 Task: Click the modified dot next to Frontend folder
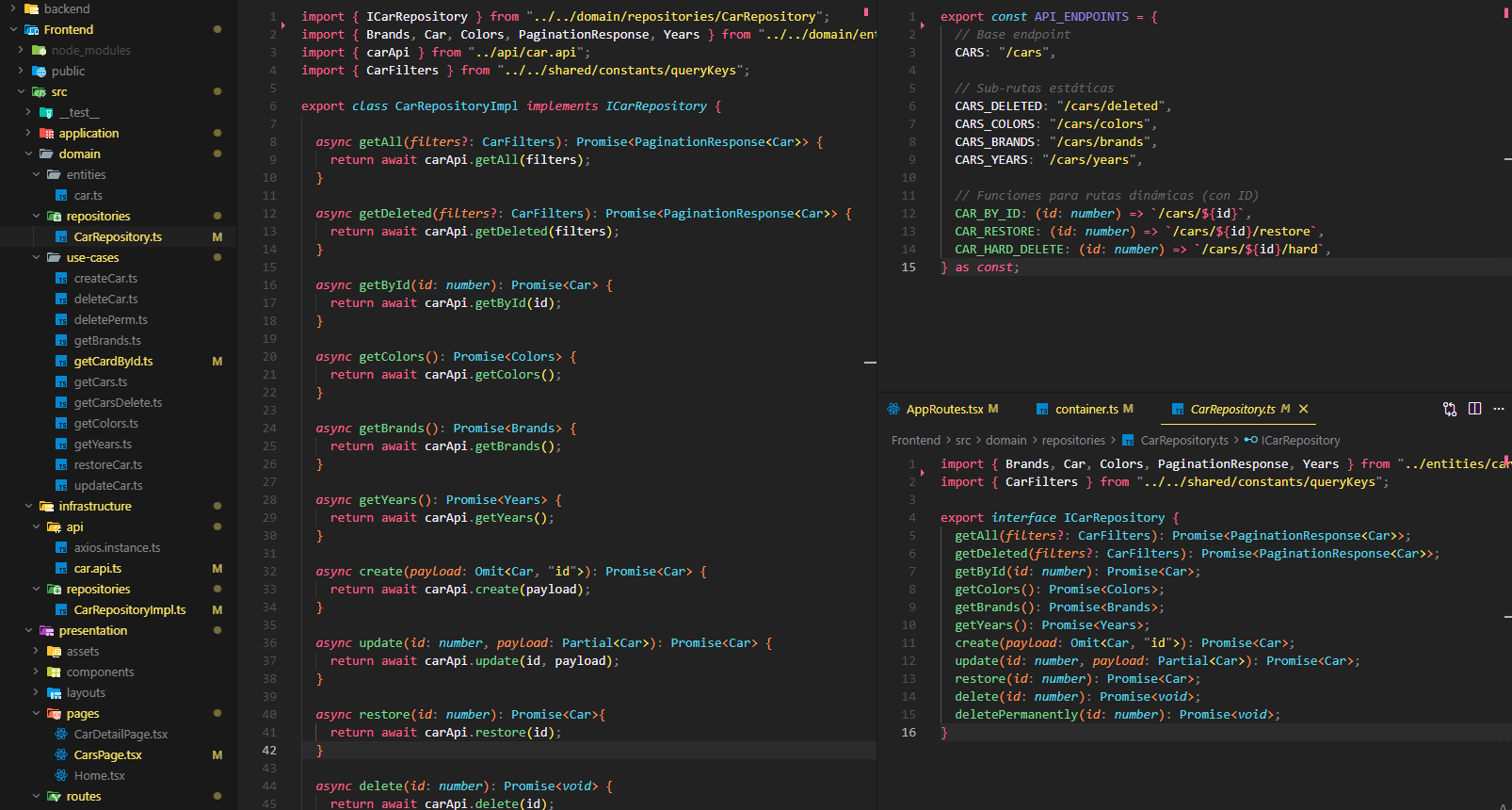[217, 29]
